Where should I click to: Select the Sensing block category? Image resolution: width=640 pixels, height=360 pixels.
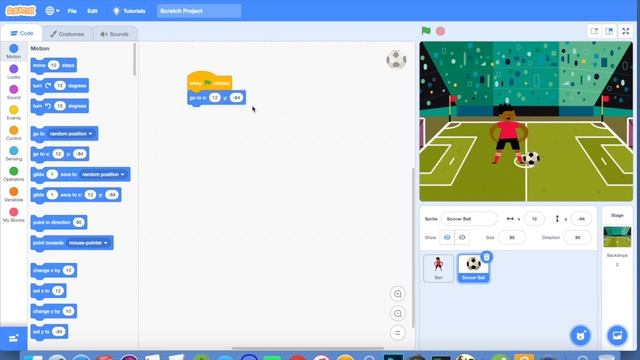click(x=13, y=153)
